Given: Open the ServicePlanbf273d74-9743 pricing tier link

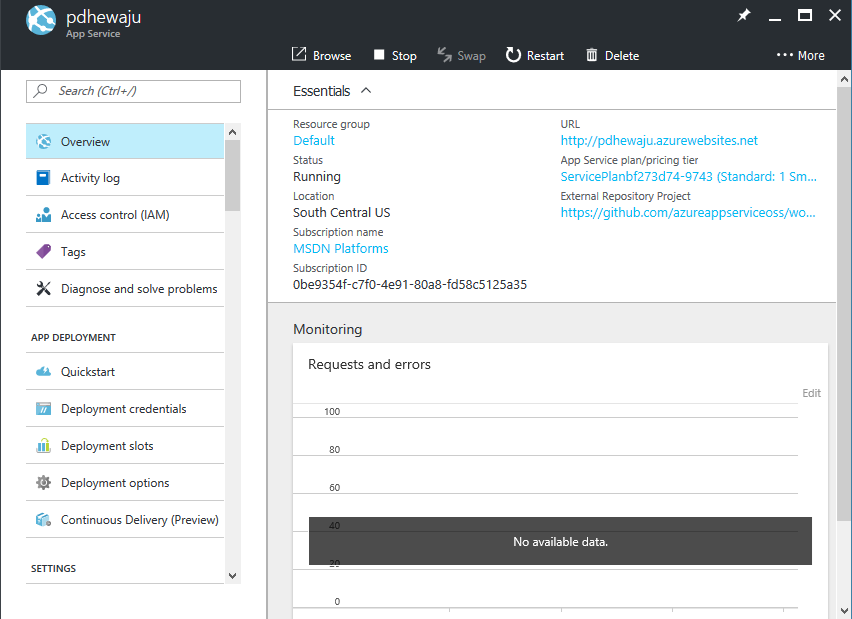Looking at the screenshot, I should (x=688, y=177).
